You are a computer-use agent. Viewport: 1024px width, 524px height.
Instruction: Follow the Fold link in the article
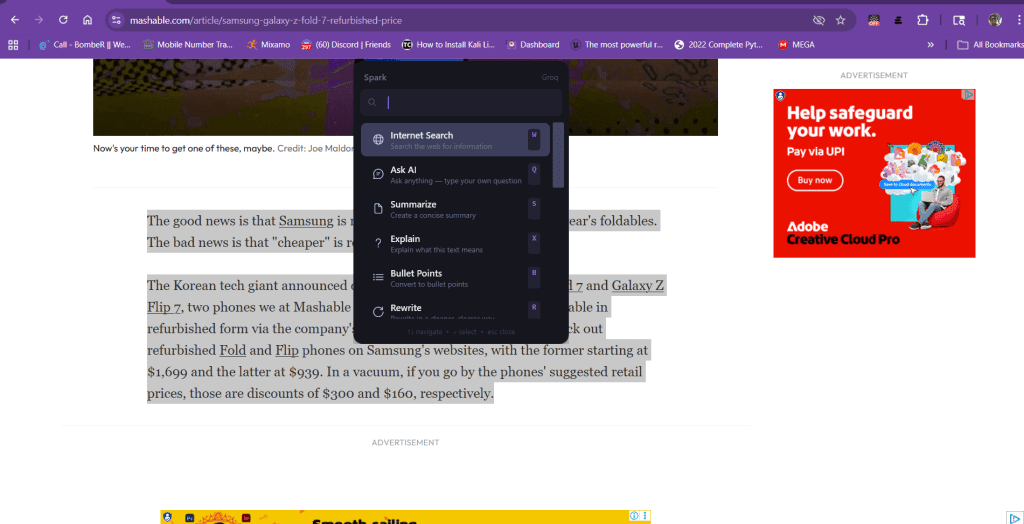232,351
